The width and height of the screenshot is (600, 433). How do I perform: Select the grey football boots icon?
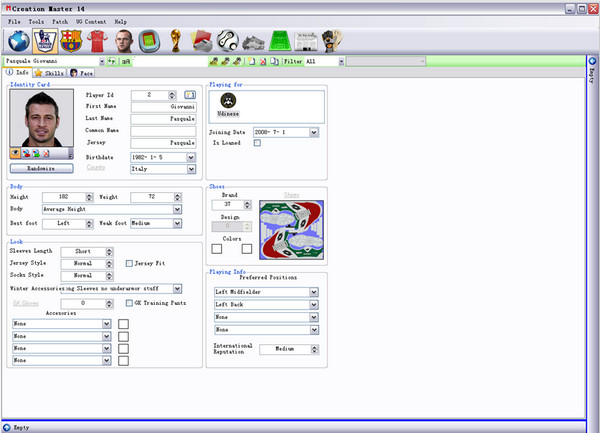point(253,43)
